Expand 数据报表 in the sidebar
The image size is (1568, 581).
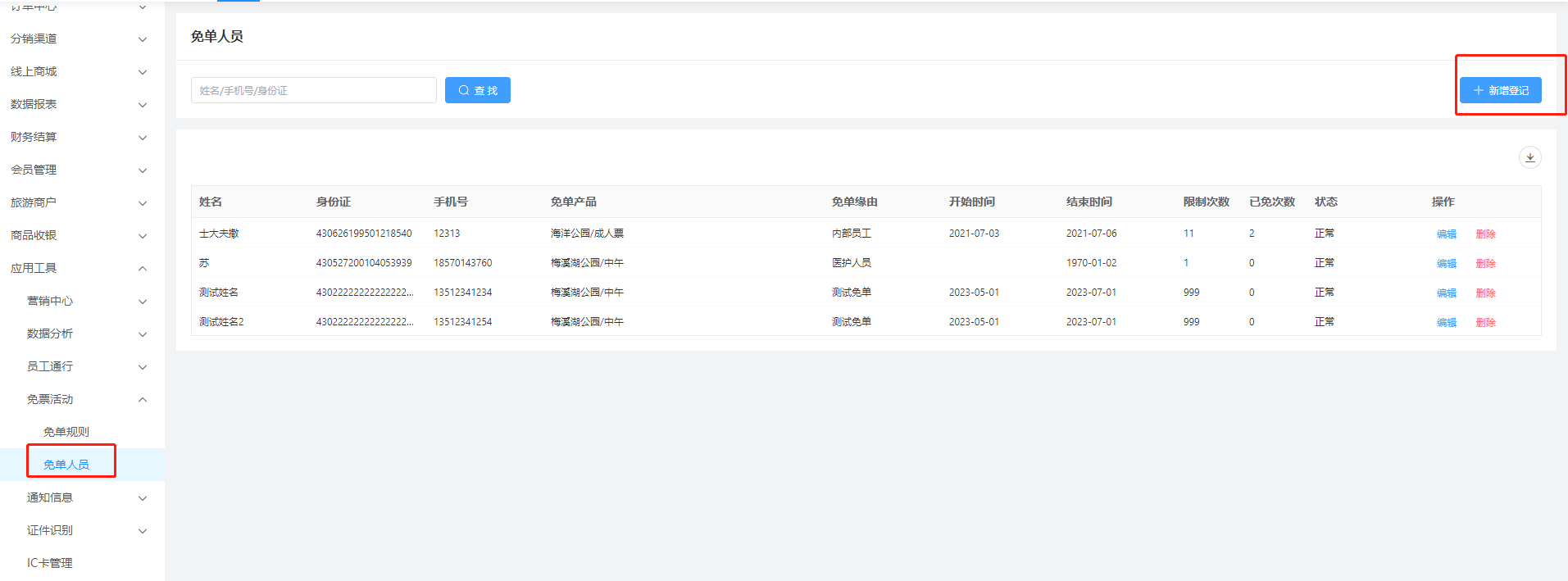point(78,105)
